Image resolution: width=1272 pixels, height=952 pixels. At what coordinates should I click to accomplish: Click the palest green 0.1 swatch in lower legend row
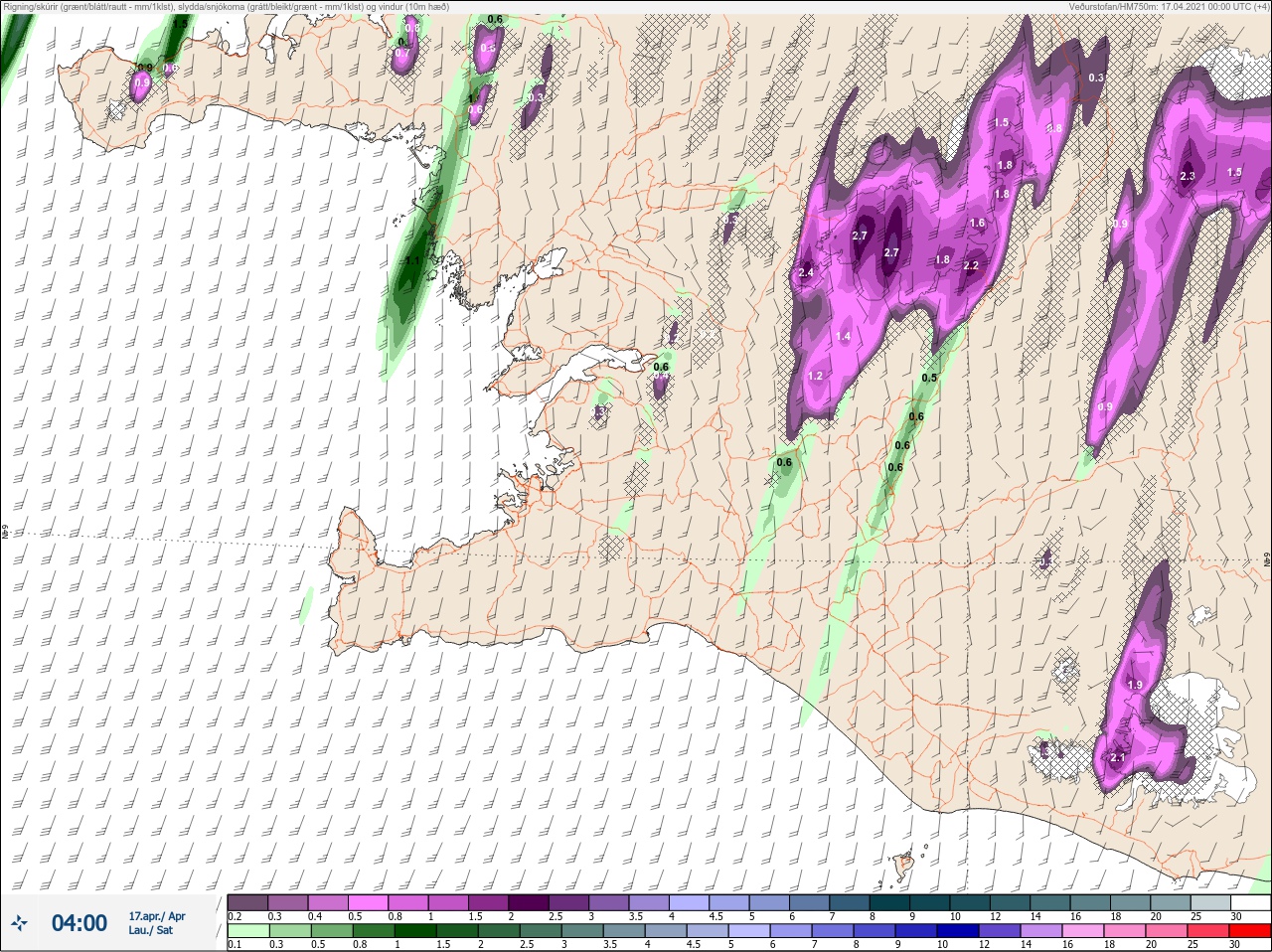247,931
